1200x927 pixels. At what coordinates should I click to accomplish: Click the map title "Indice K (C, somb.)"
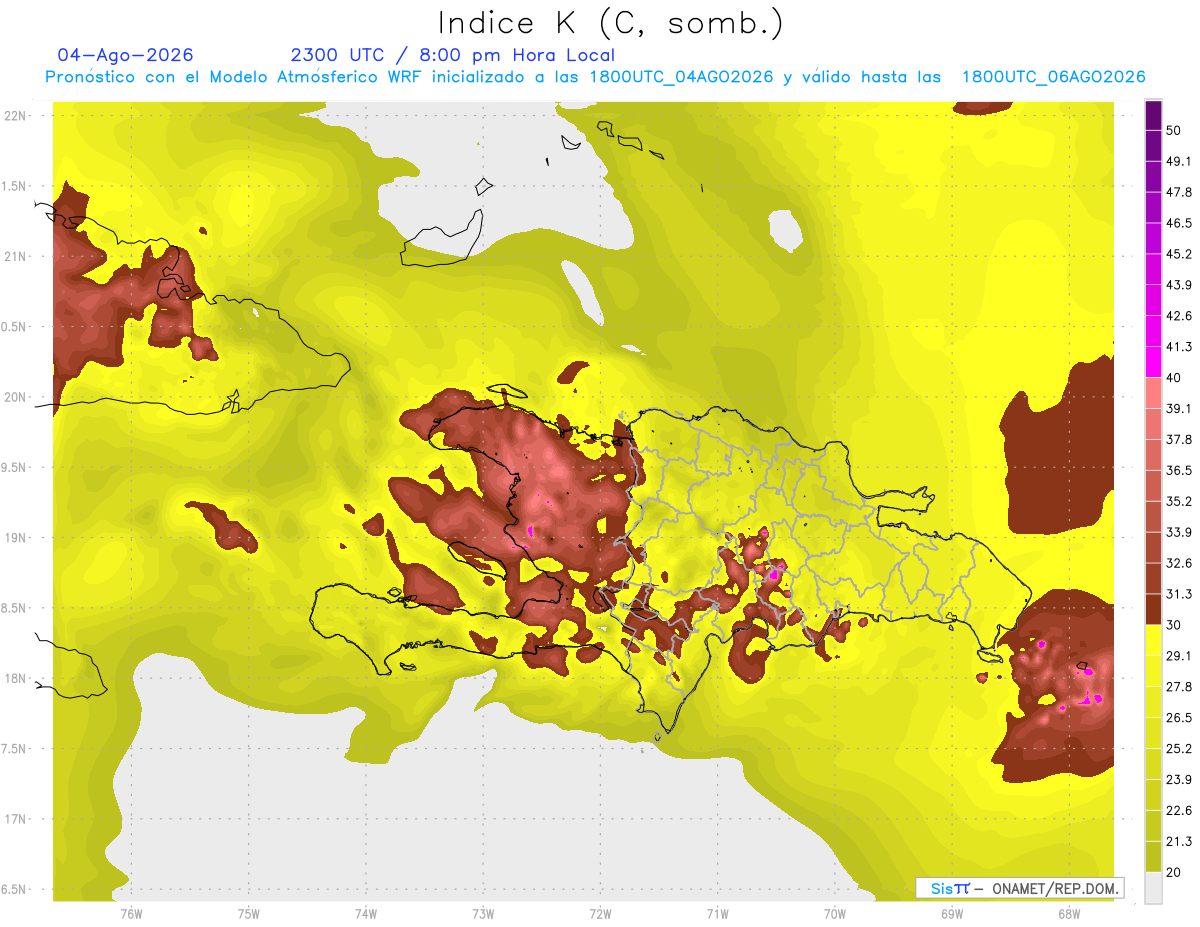pos(610,23)
